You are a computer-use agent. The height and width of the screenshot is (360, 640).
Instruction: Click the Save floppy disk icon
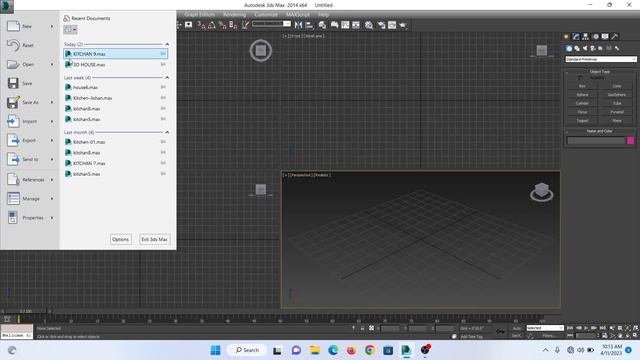click(x=13, y=83)
